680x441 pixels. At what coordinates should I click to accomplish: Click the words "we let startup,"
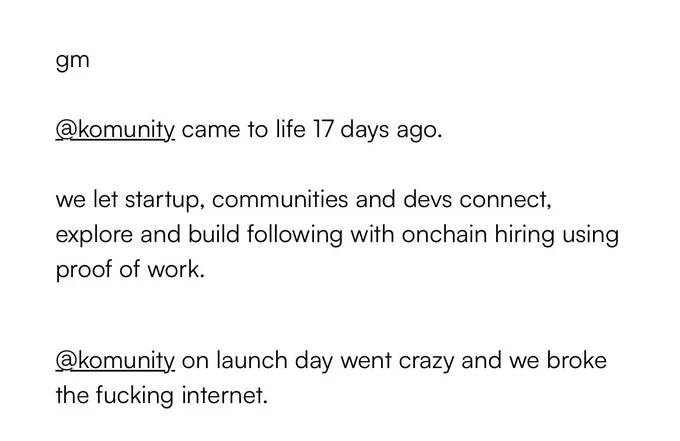[130, 200]
